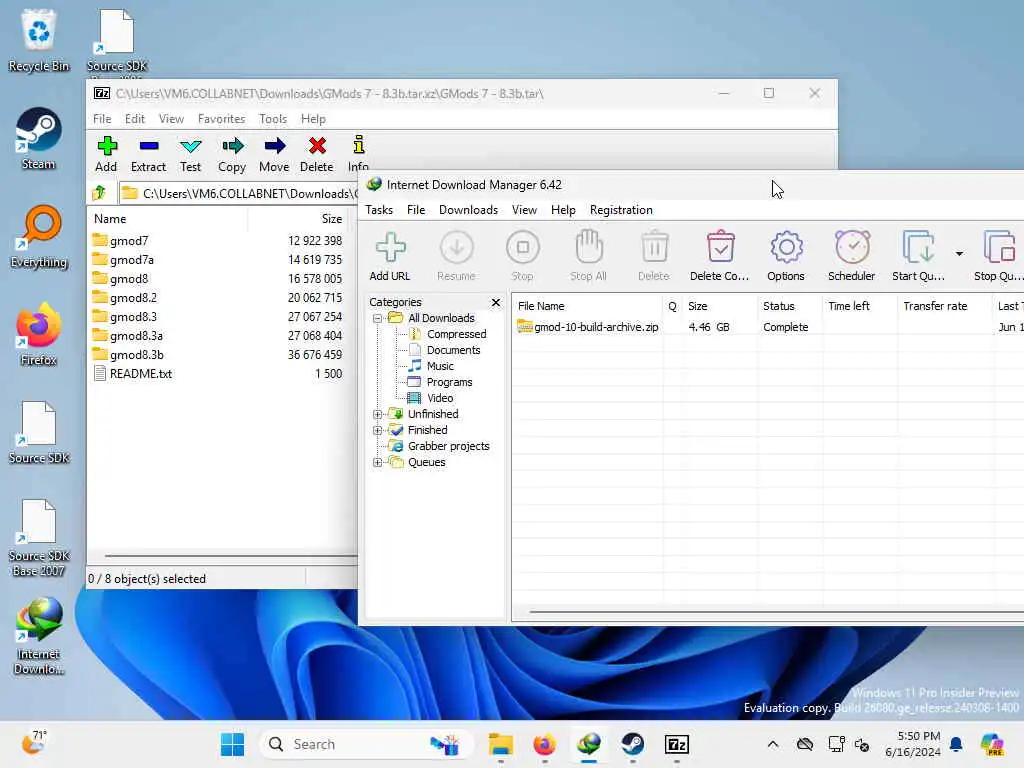Open IDM Options gear icon
This screenshot has width=1024, height=768.
(786, 248)
